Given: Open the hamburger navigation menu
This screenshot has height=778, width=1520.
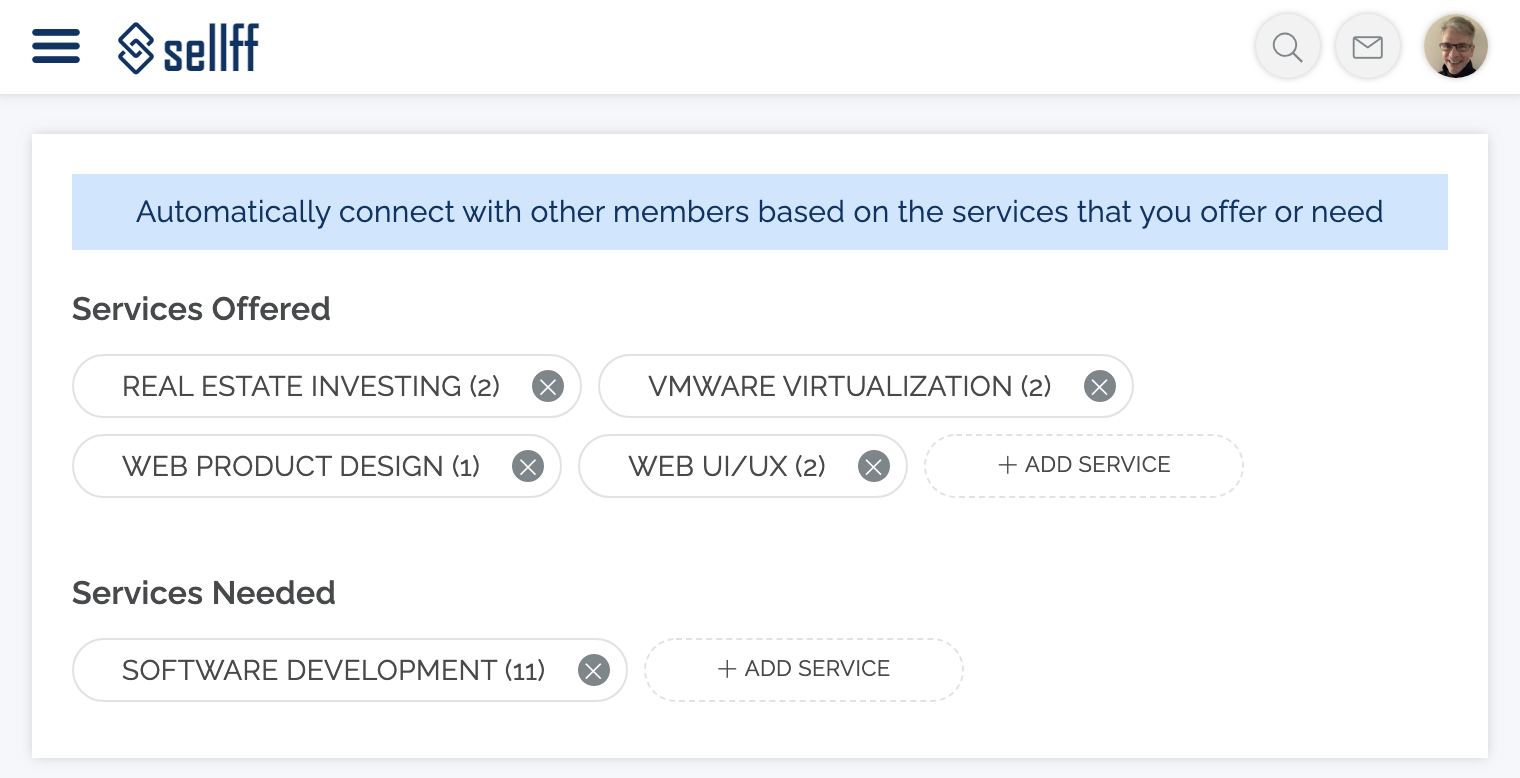Looking at the screenshot, I should (56, 47).
